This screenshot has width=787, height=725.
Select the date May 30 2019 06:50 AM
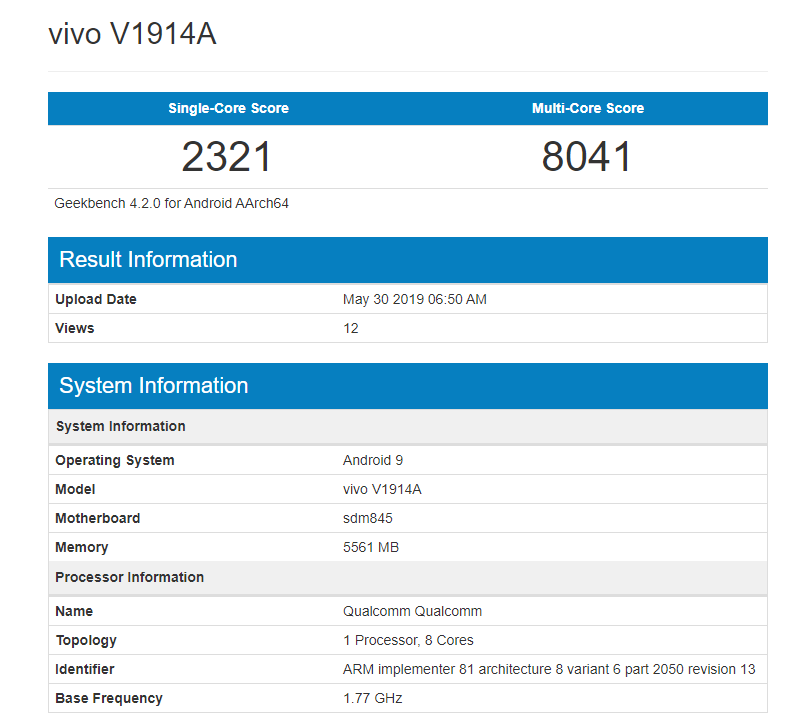tap(415, 299)
